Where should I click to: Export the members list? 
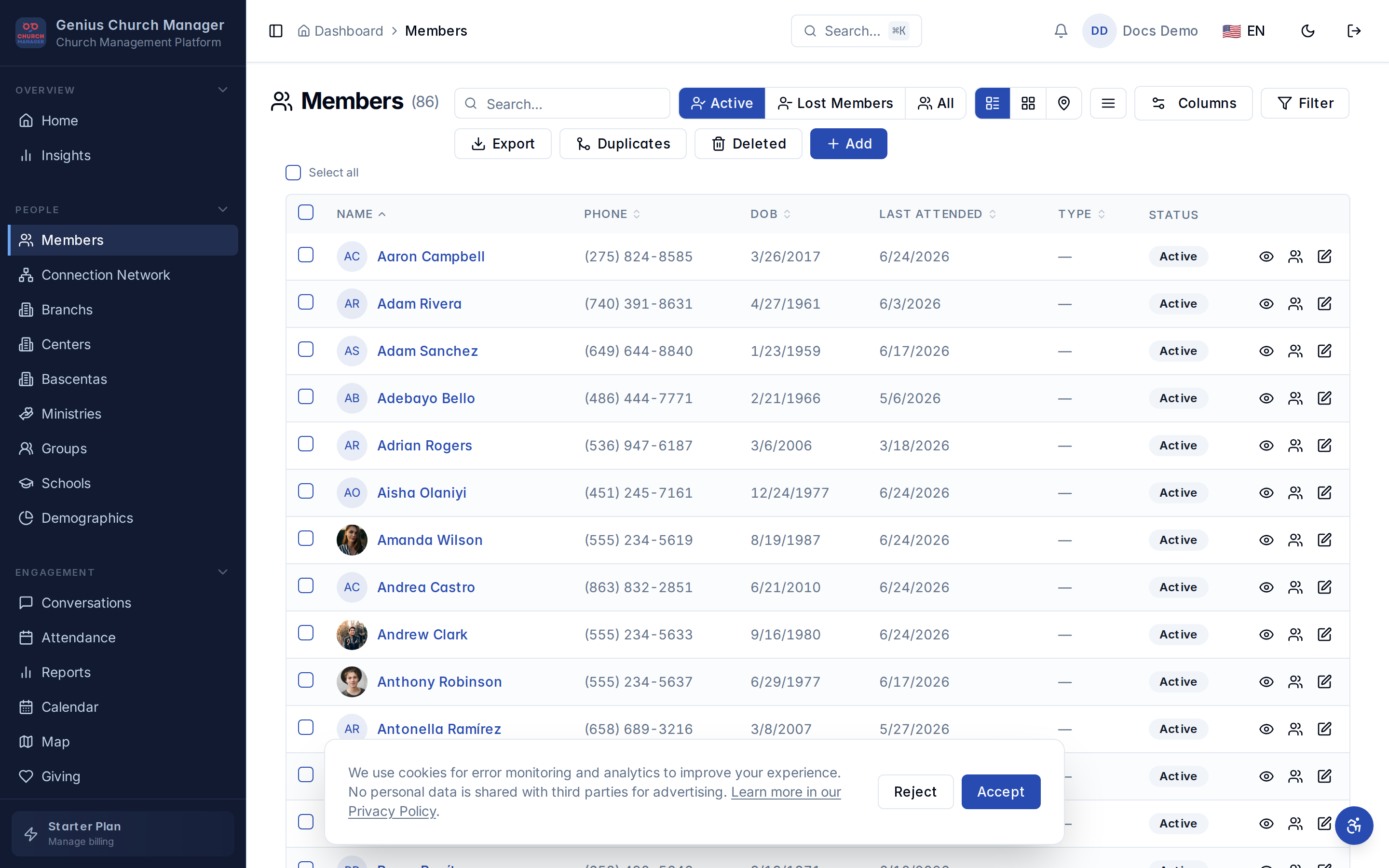(x=503, y=144)
